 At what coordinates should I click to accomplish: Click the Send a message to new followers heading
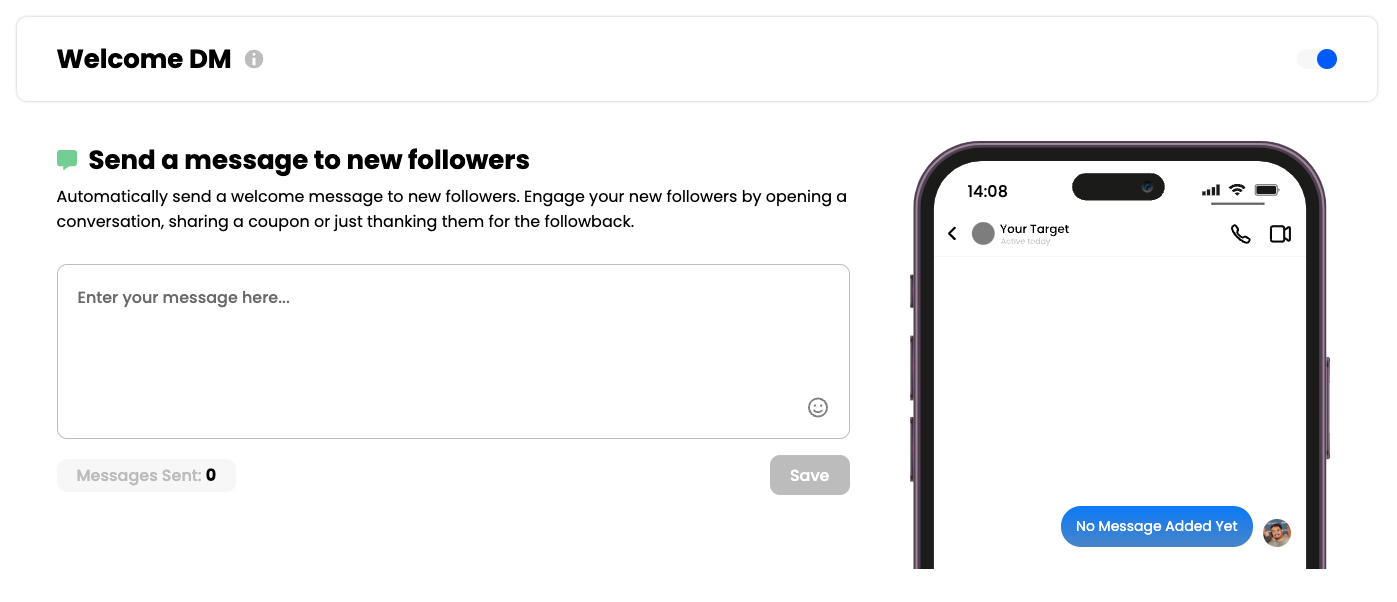click(309, 160)
